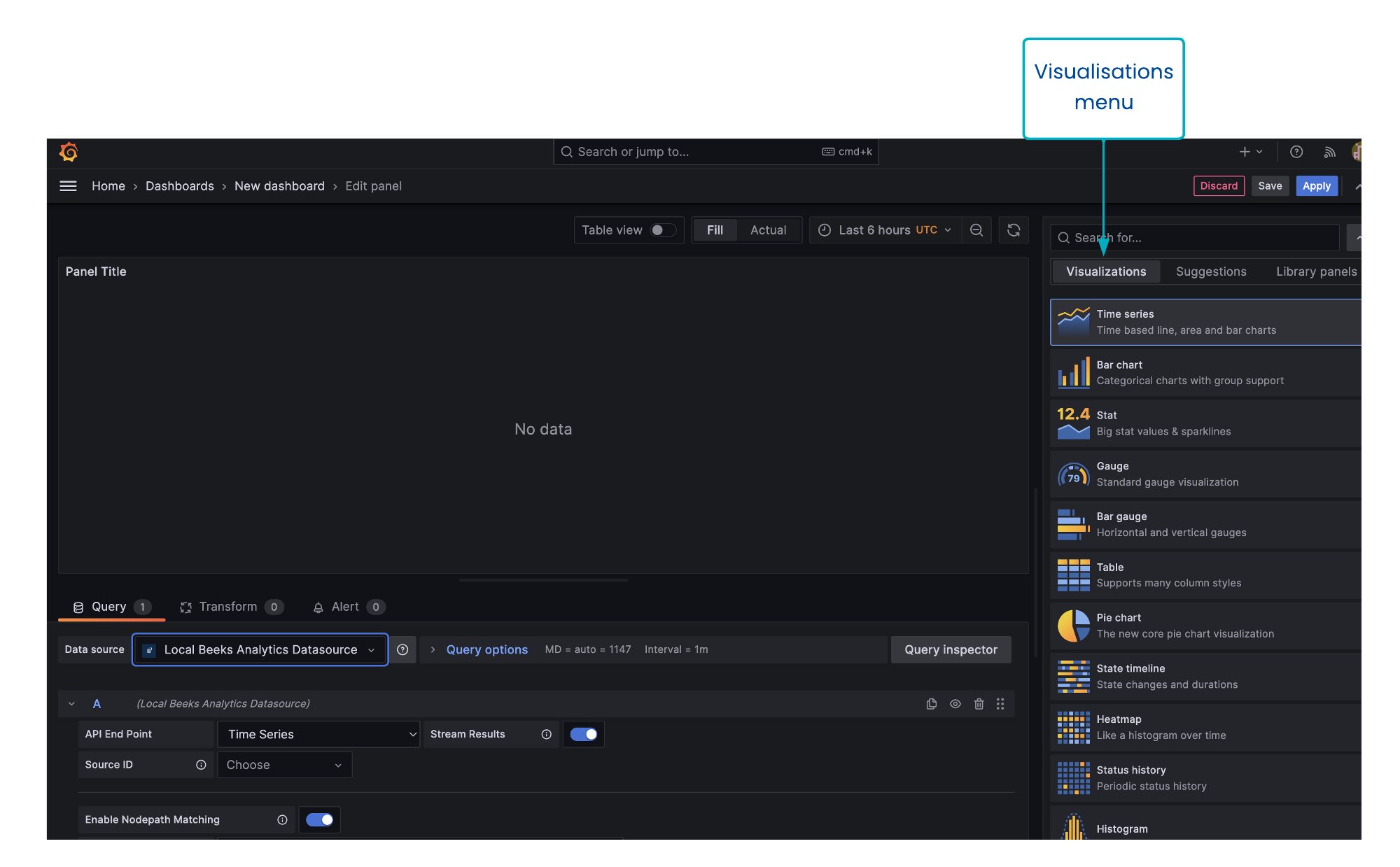1400x867 pixels.
Task: Focus the visualization Search for field
Action: tap(1195, 238)
